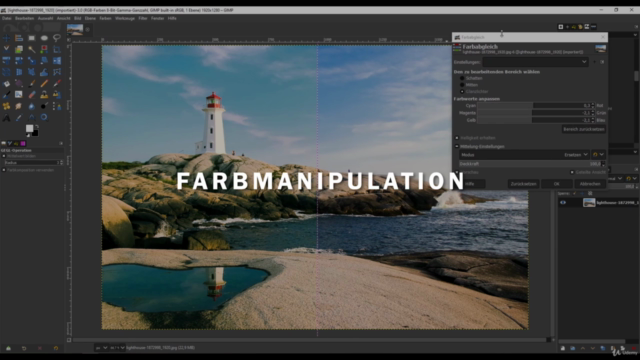Select the Bucket Fill tool
This screenshot has width=640, height=360.
coord(6,83)
